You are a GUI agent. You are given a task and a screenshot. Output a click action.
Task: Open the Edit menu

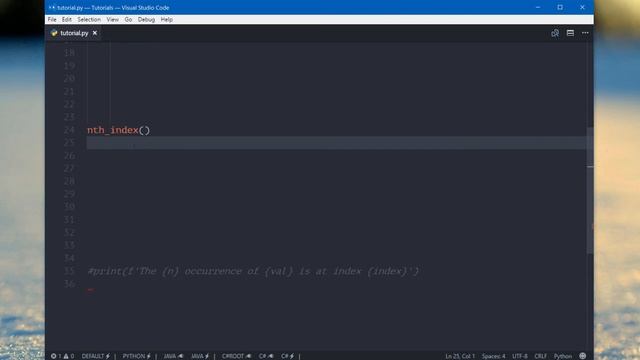coord(67,20)
